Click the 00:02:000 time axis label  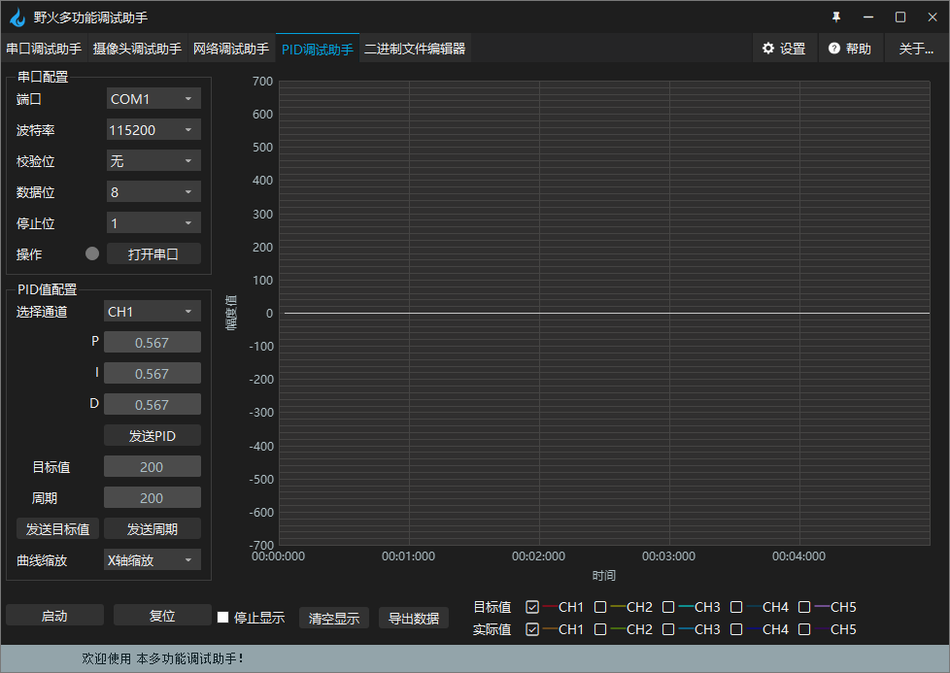coord(539,556)
